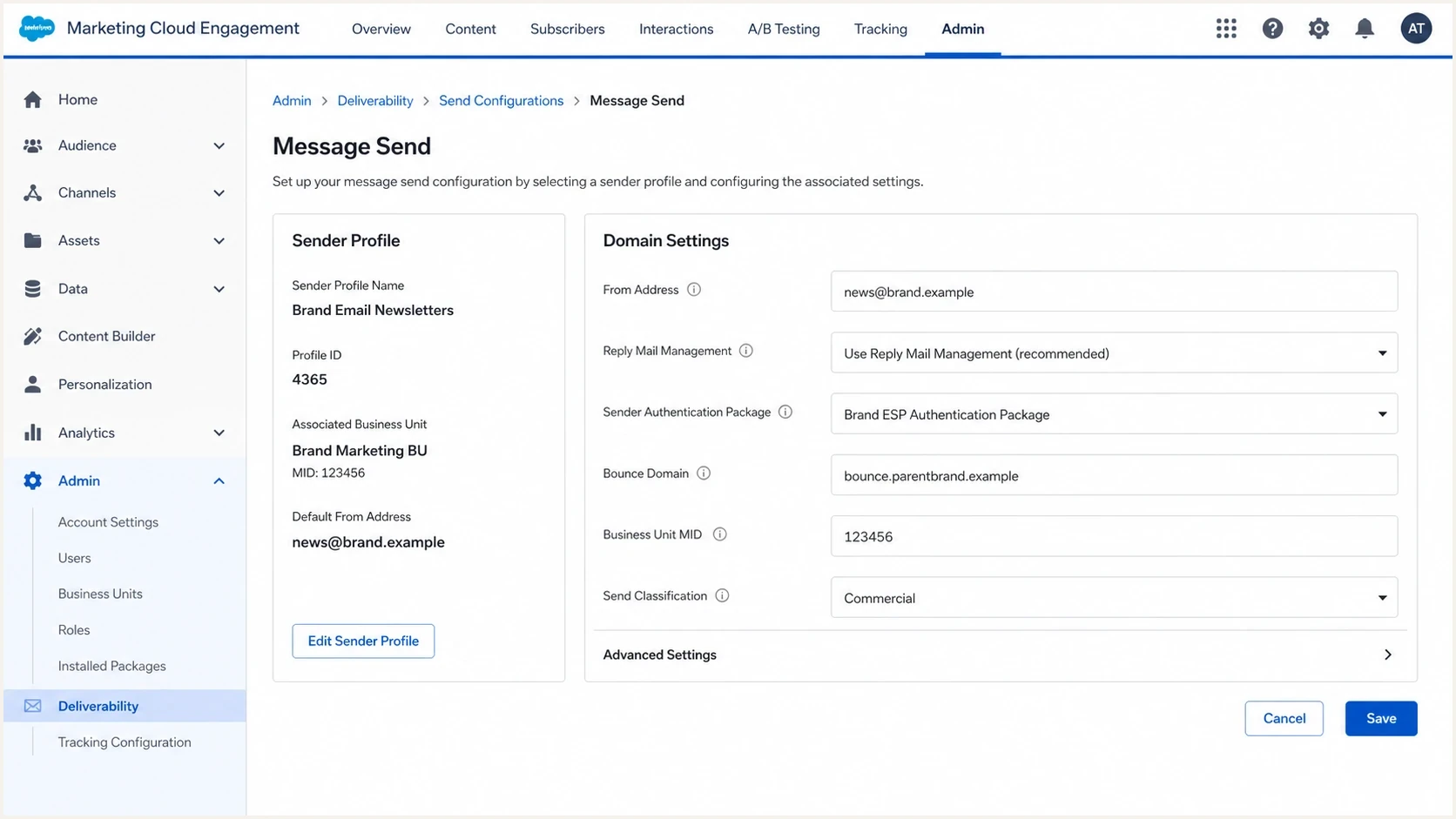Click the Assets folder icon
1456x819 pixels.
pos(33,240)
